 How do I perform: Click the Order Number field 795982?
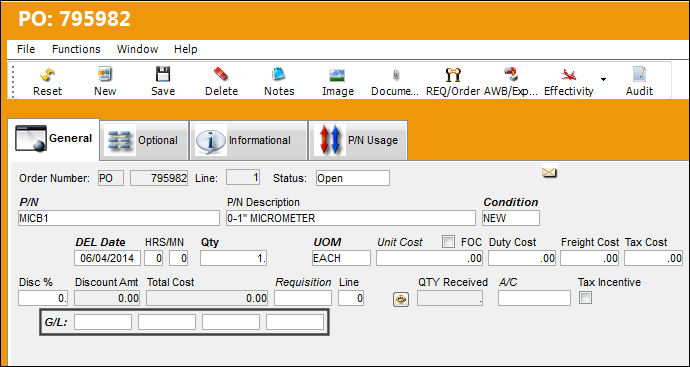(x=159, y=178)
